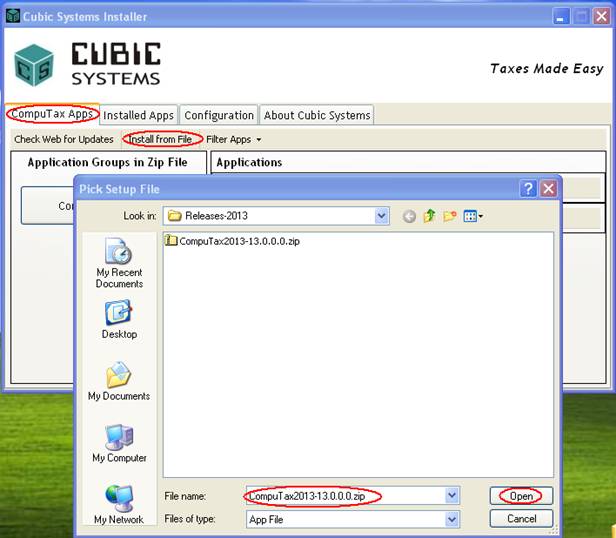
Task: Click the Cubic Systems cube logo
Action: 34,65
